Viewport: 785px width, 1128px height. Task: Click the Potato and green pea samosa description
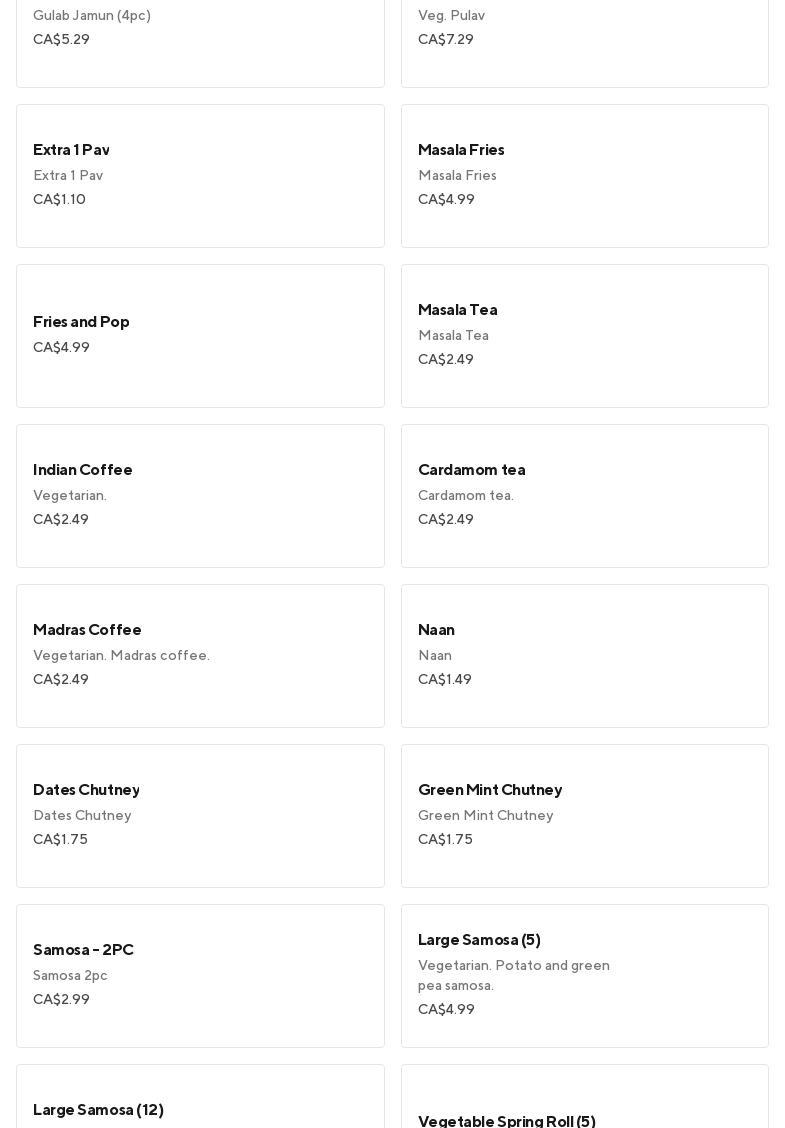point(514,975)
